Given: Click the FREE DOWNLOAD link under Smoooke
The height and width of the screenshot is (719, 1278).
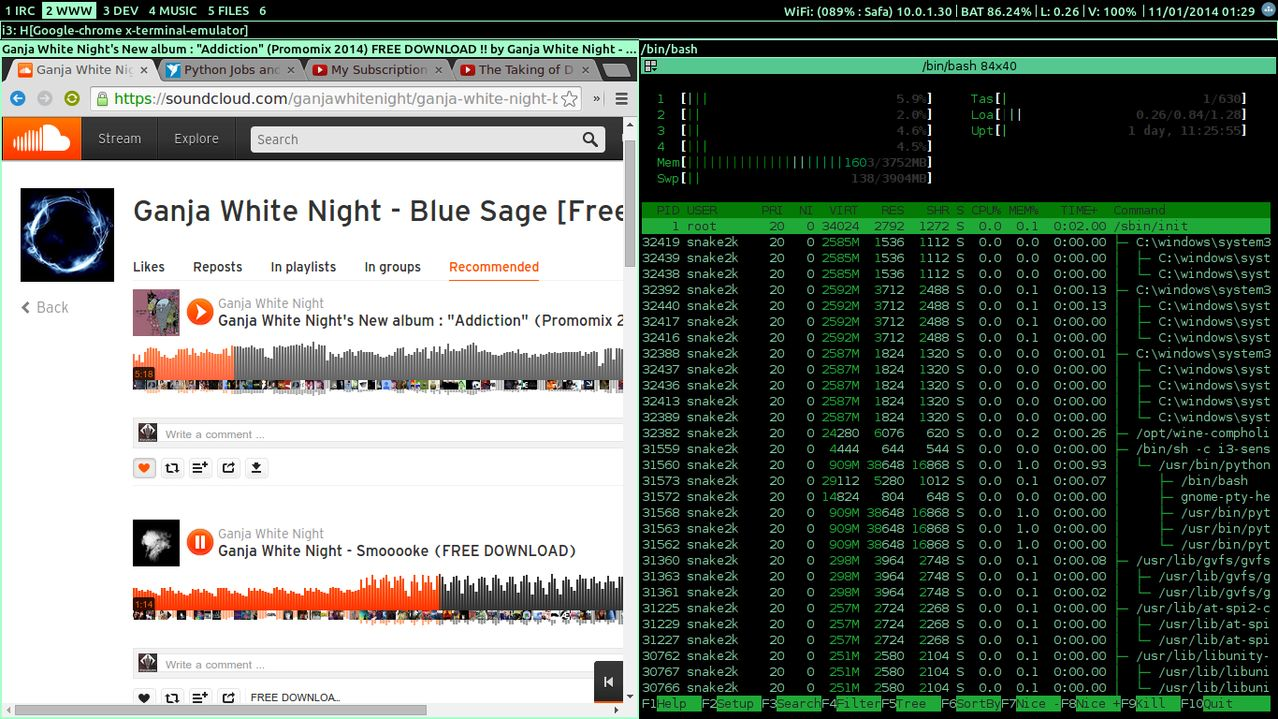Looking at the screenshot, I should click(x=295, y=698).
